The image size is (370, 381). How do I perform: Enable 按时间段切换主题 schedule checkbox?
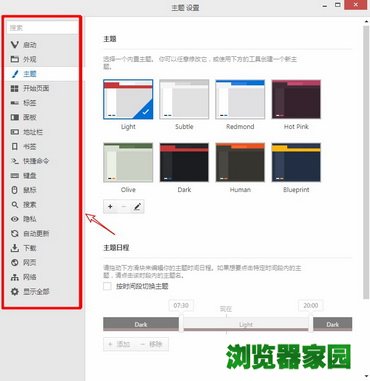107,286
